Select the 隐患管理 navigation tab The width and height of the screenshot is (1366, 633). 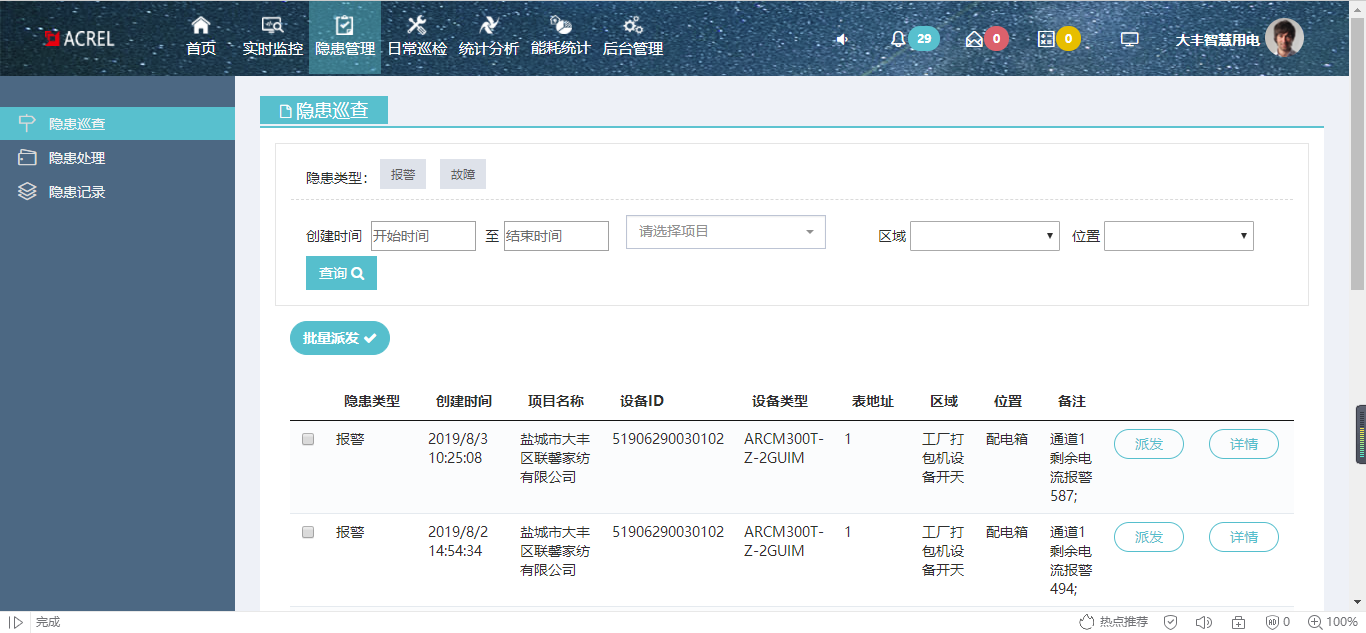344,37
